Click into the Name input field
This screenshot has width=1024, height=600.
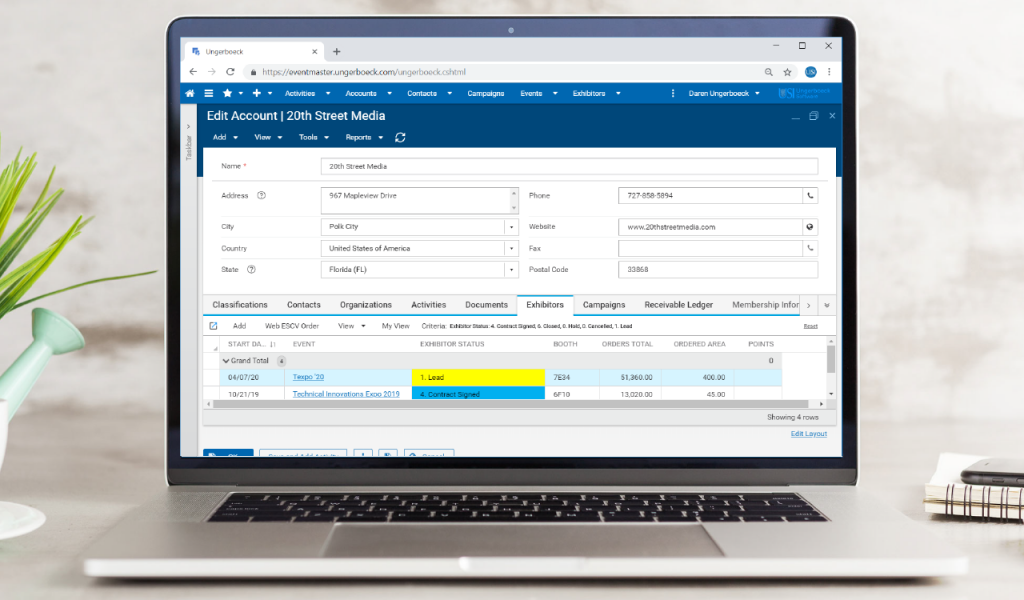[x=568, y=166]
